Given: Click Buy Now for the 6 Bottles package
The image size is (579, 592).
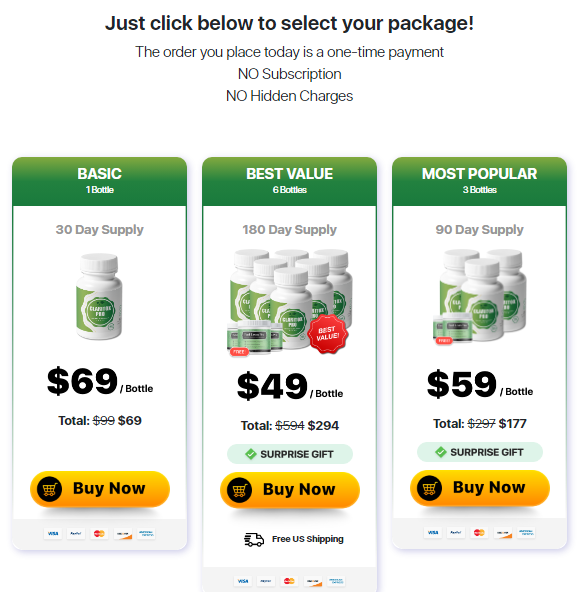Looking at the screenshot, I should [290, 490].
